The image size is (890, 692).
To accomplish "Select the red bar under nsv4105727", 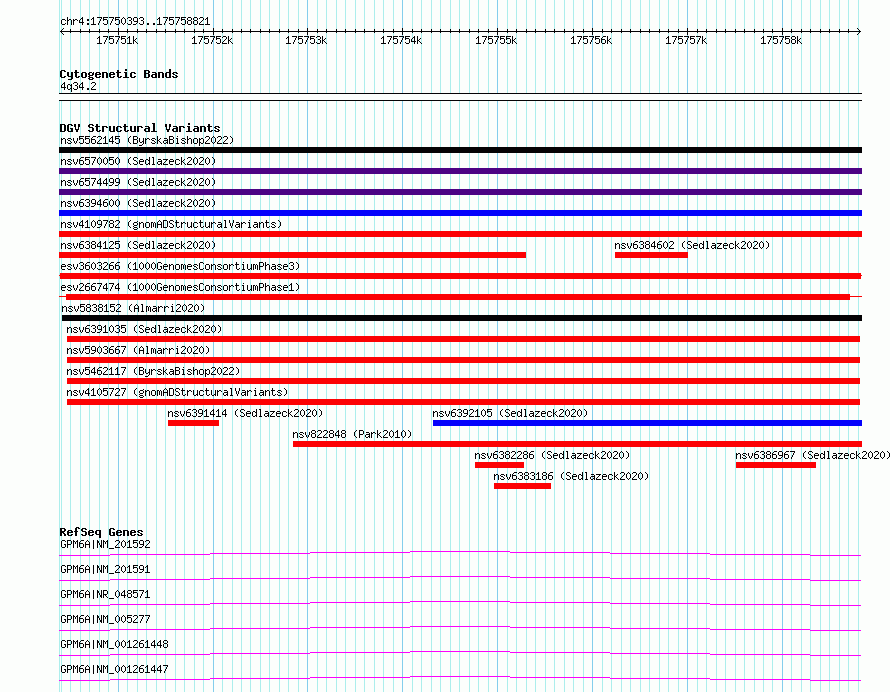I will coord(463,402).
